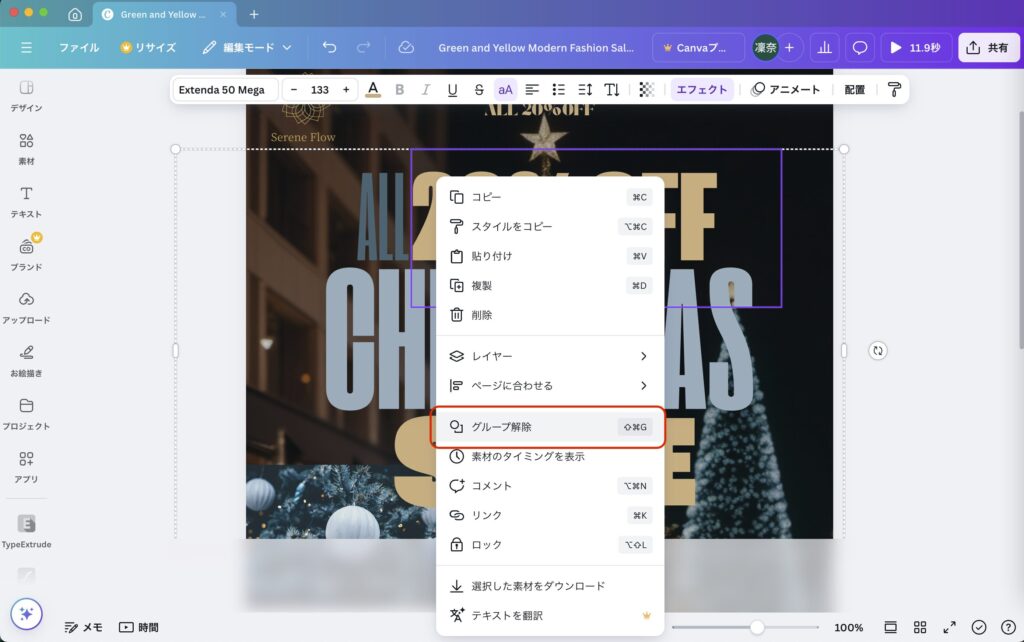Increase font size with plus button
Screen dimensions: 1024x642
346,89
